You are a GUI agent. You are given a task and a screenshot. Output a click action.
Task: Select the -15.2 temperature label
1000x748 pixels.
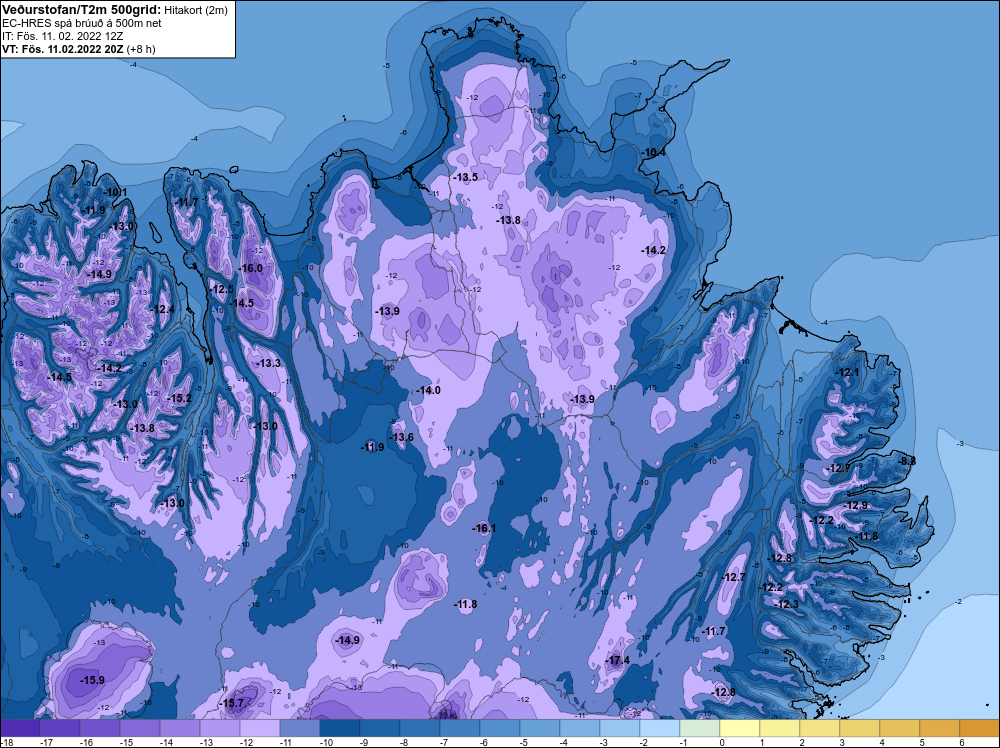click(x=179, y=398)
